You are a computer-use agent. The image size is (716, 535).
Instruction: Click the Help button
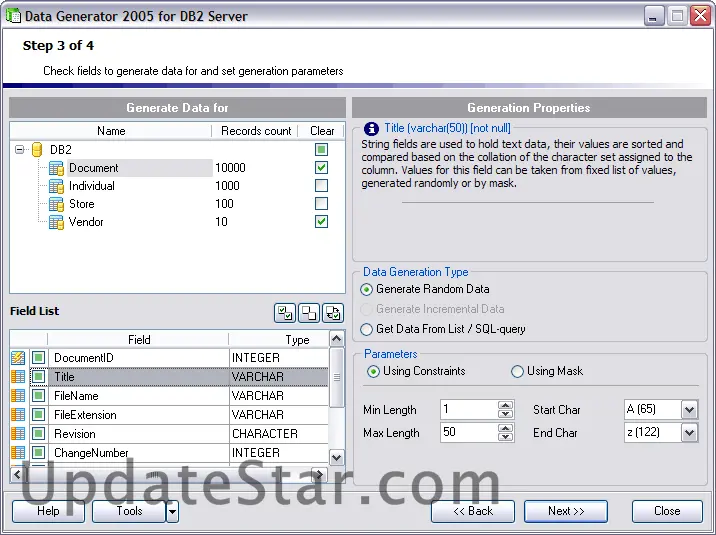click(48, 511)
